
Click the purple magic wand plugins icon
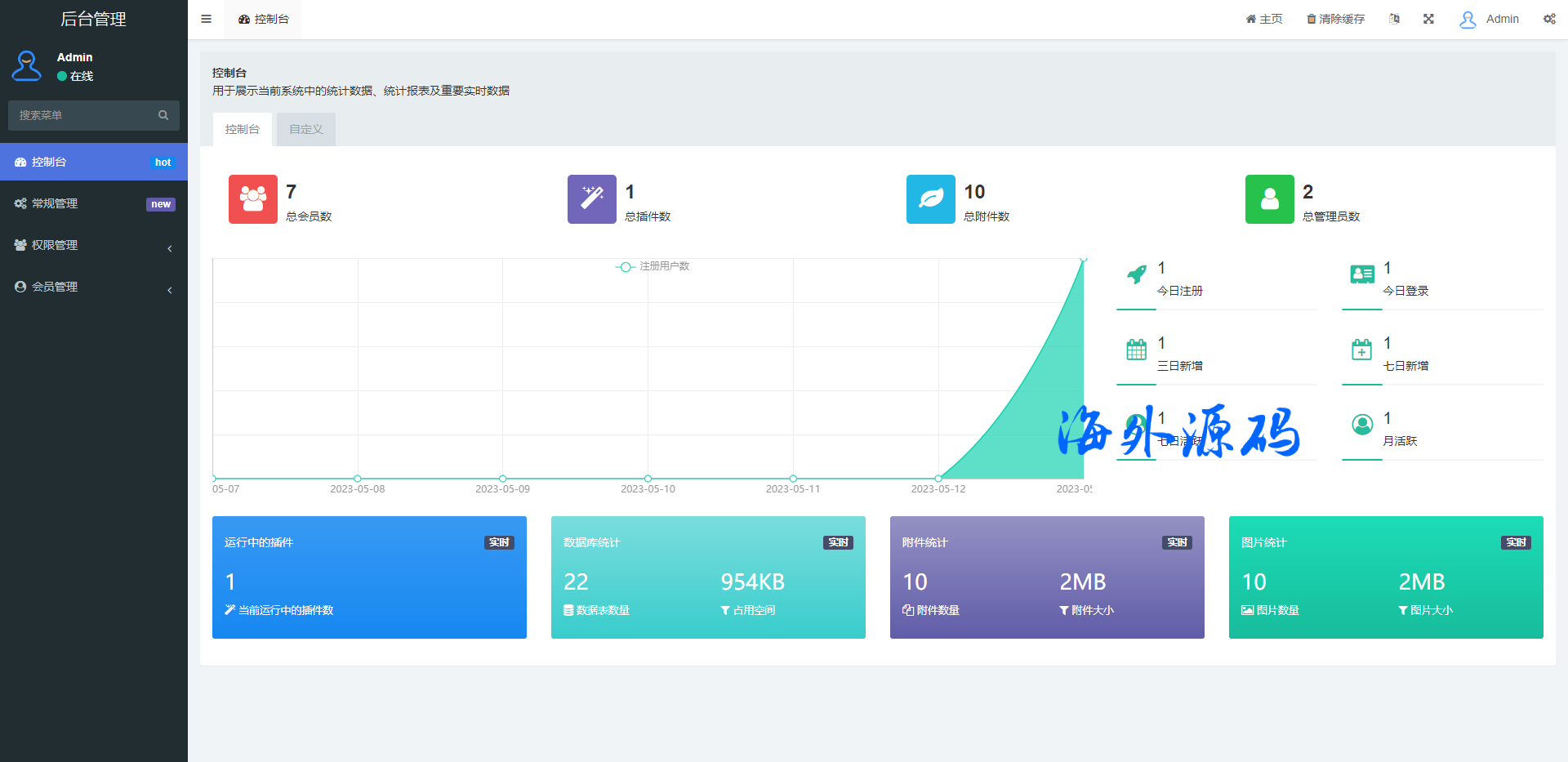[591, 199]
